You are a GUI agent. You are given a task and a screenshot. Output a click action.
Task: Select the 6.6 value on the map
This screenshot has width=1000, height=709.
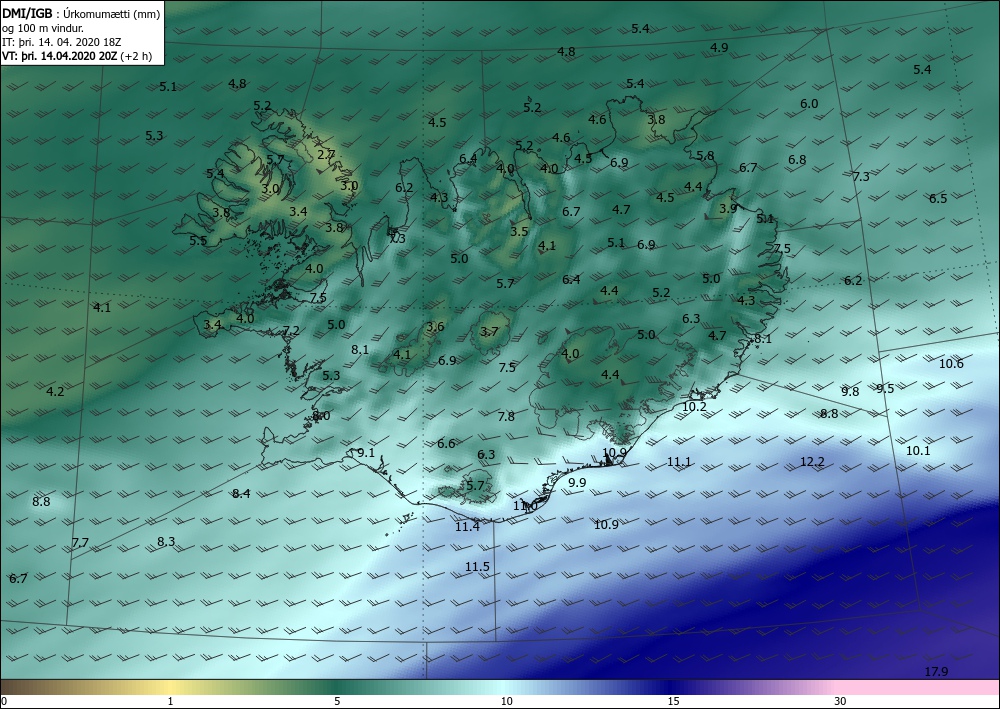446,444
